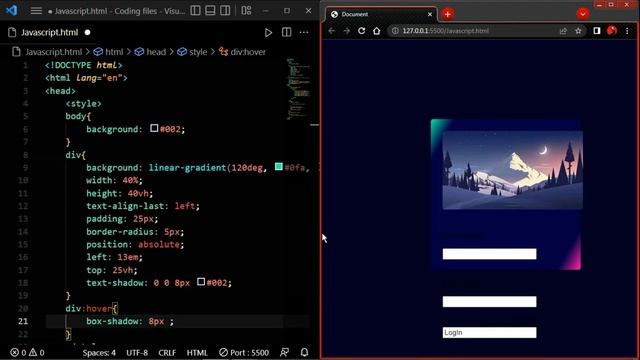
Task: Split the editor to the right
Action: pos(287,33)
